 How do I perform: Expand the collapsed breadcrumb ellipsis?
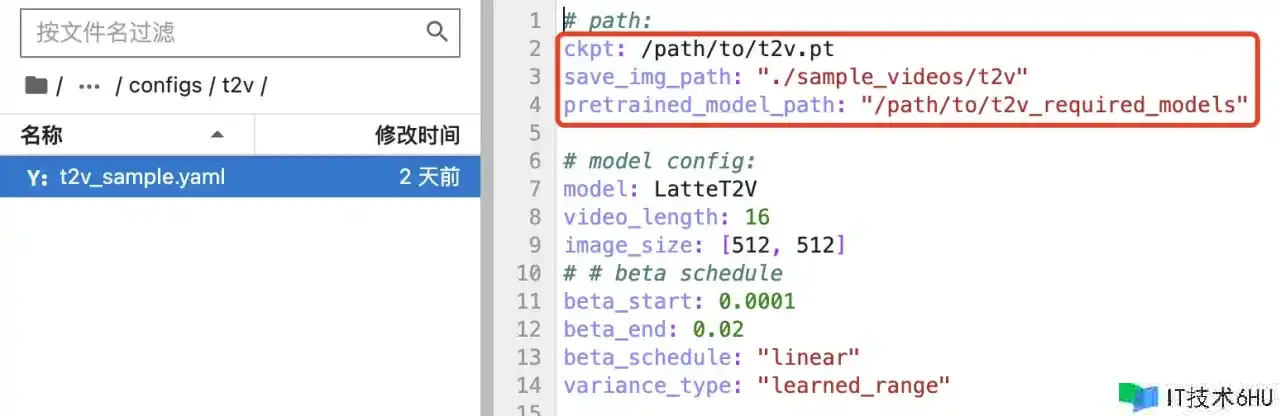(89, 86)
